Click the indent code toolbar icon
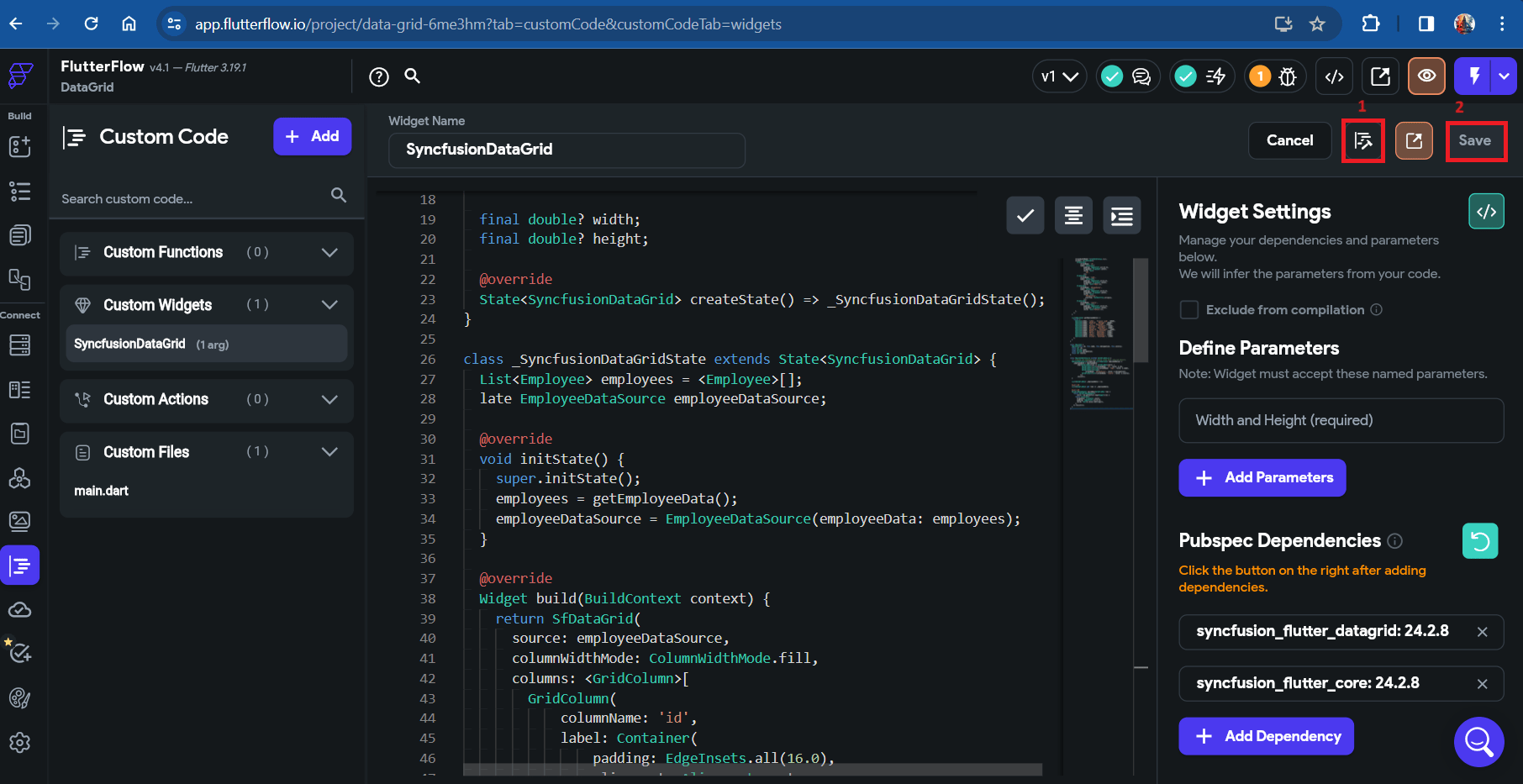 coord(1122,216)
